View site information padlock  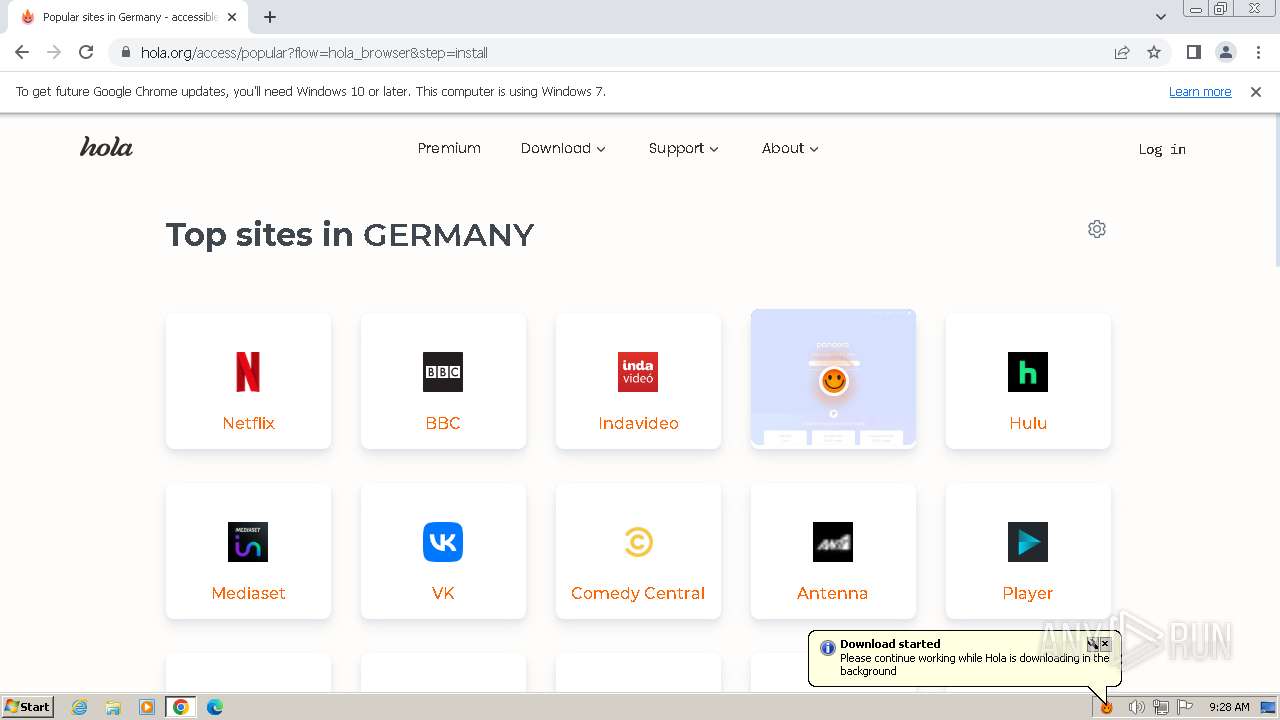(126, 52)
